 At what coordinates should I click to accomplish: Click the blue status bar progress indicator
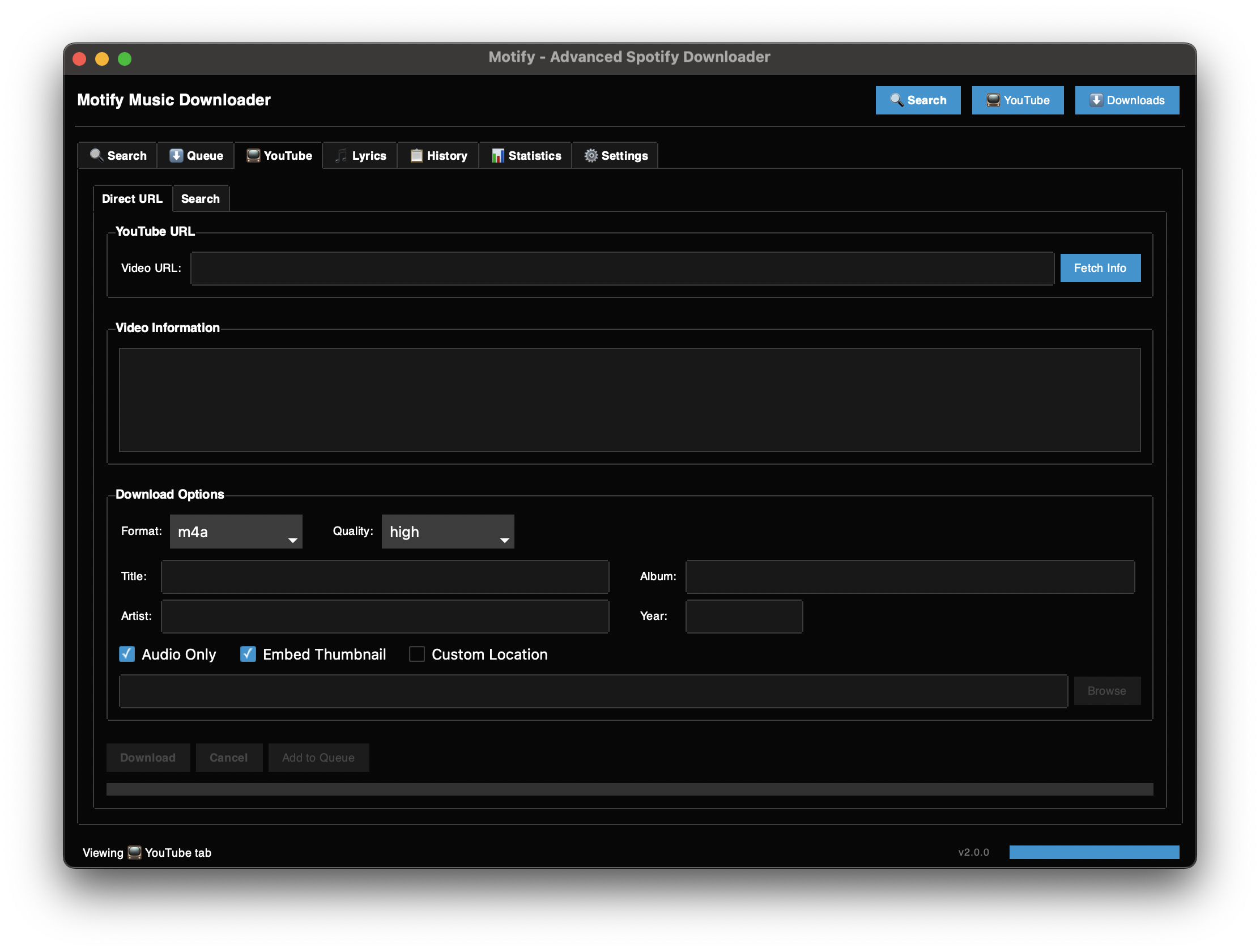[x=1093, y=852]
